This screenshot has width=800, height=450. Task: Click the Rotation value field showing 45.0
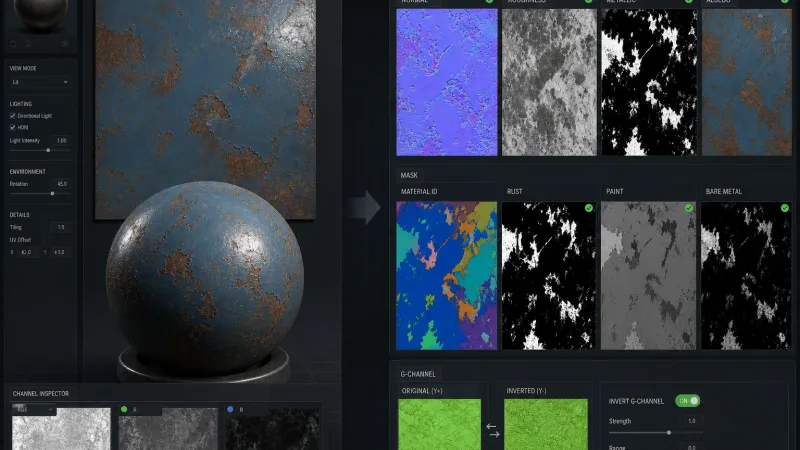(61, 184)
